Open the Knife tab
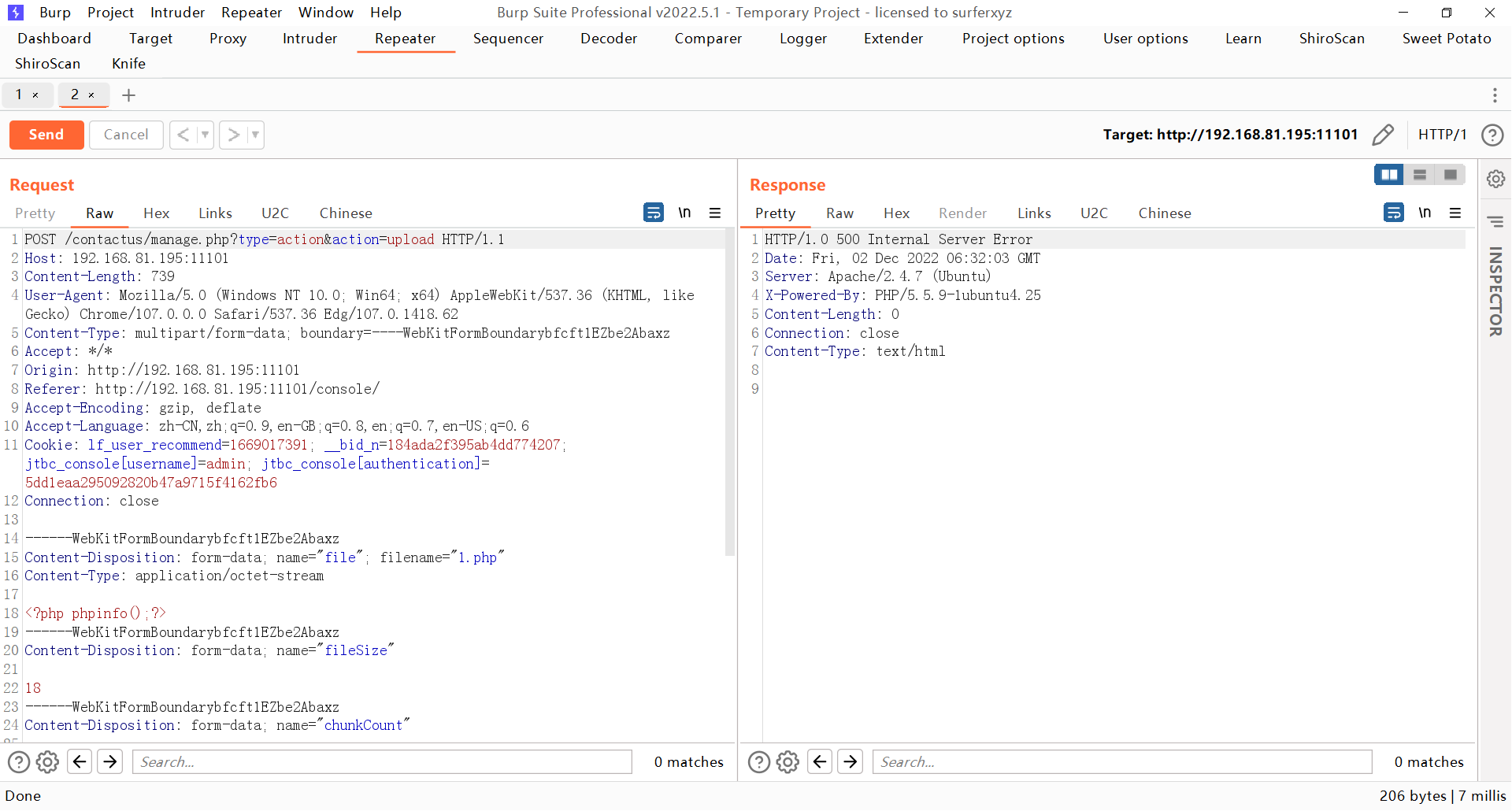Viewport: 1512px width, 811px height. pyautogui.click(x=128, y=64)
